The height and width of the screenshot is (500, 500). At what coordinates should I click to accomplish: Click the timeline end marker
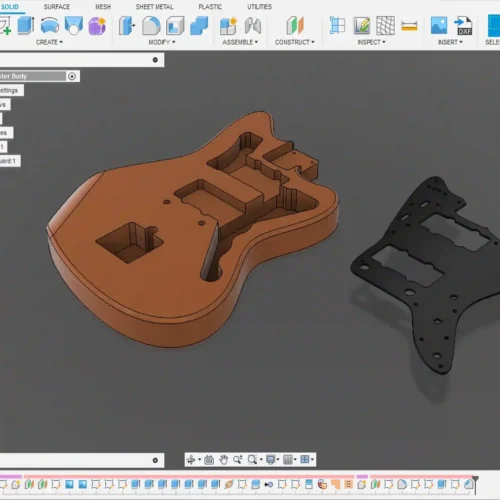pos(476,484)
